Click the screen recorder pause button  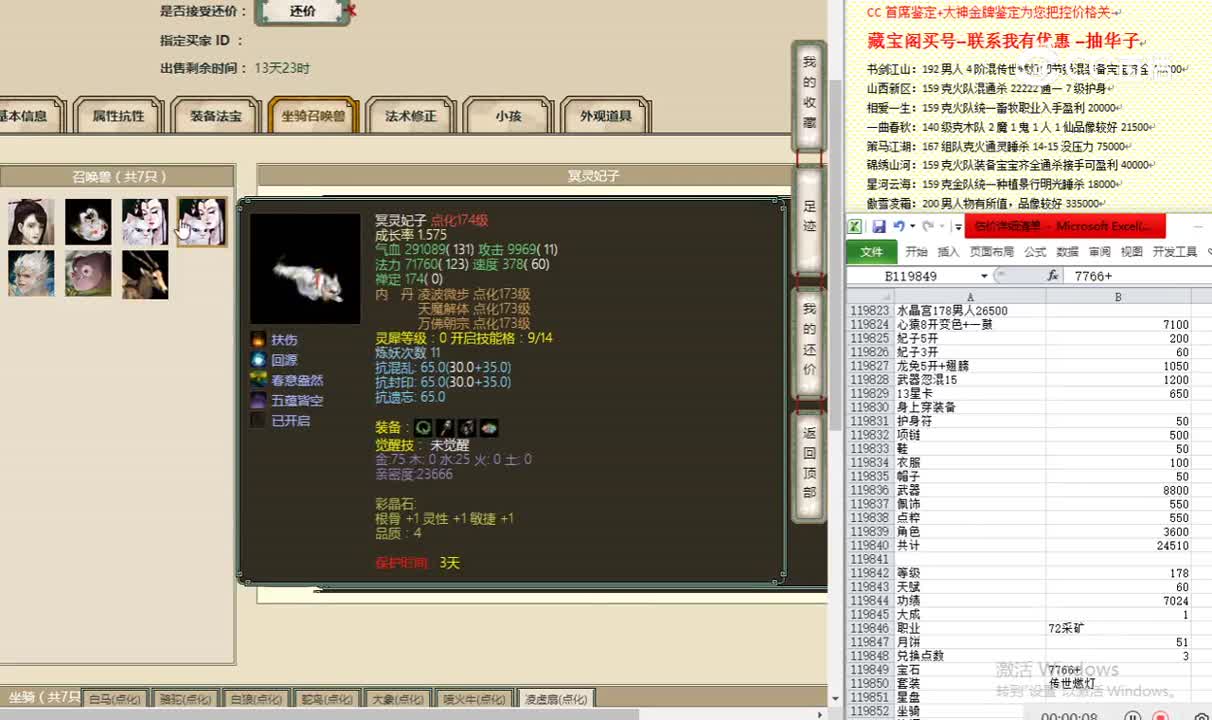point(1132,715)
